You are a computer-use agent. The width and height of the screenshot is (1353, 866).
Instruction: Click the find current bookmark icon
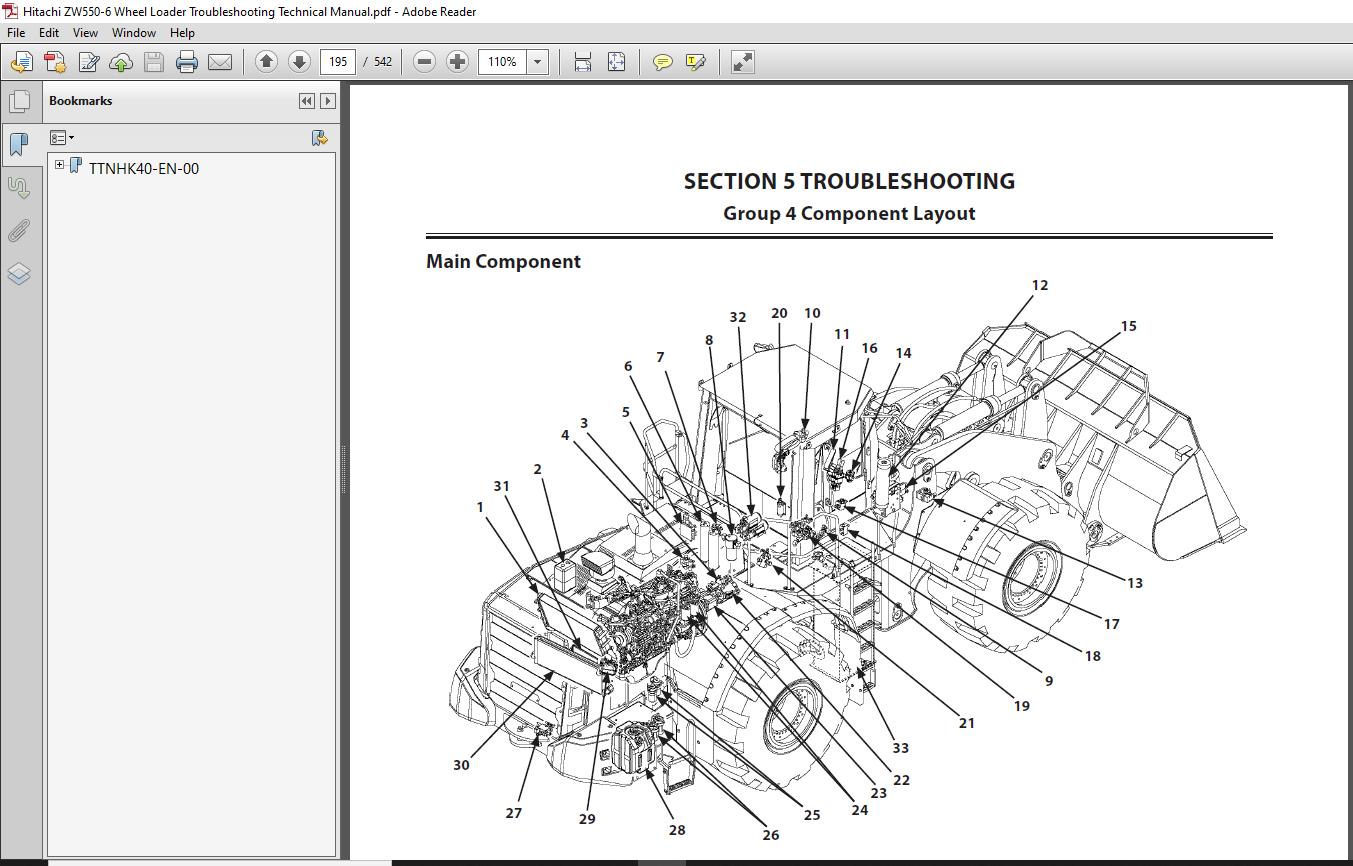pos(320,137)
